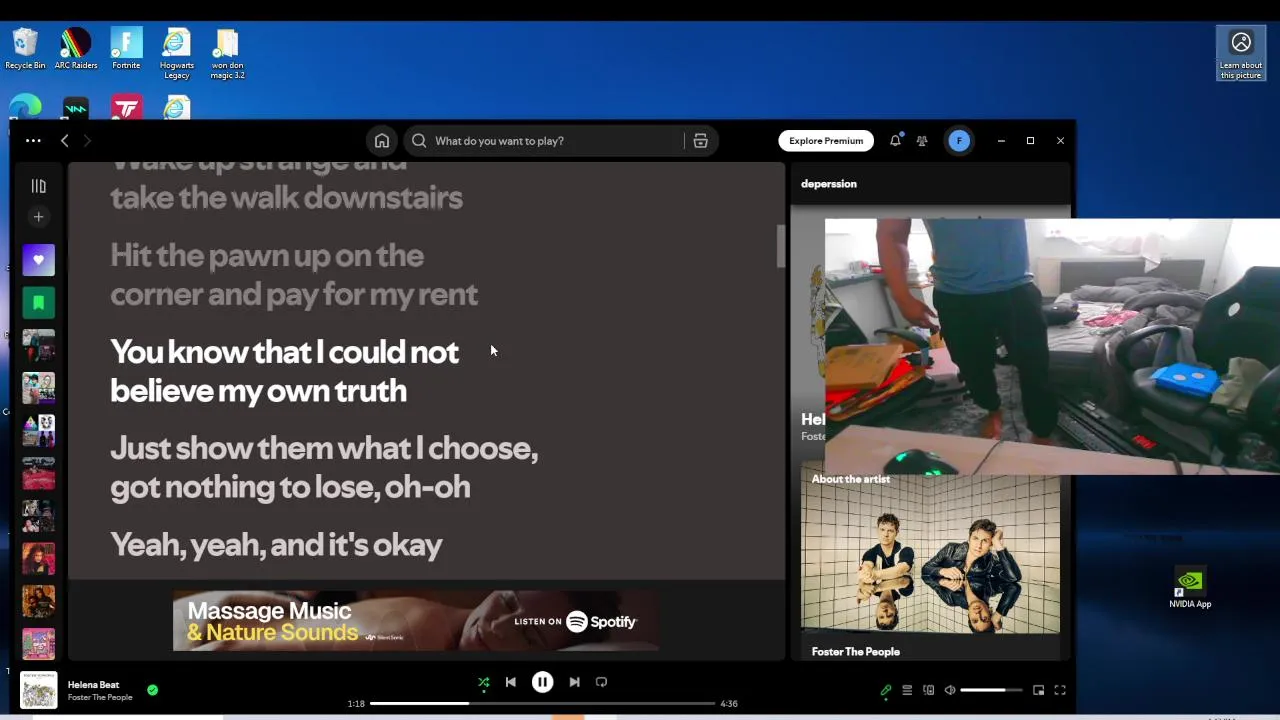
Task: Click the lyrics panel scrollbar thumb
Action: pyautogui.click(x=781, y=246)
